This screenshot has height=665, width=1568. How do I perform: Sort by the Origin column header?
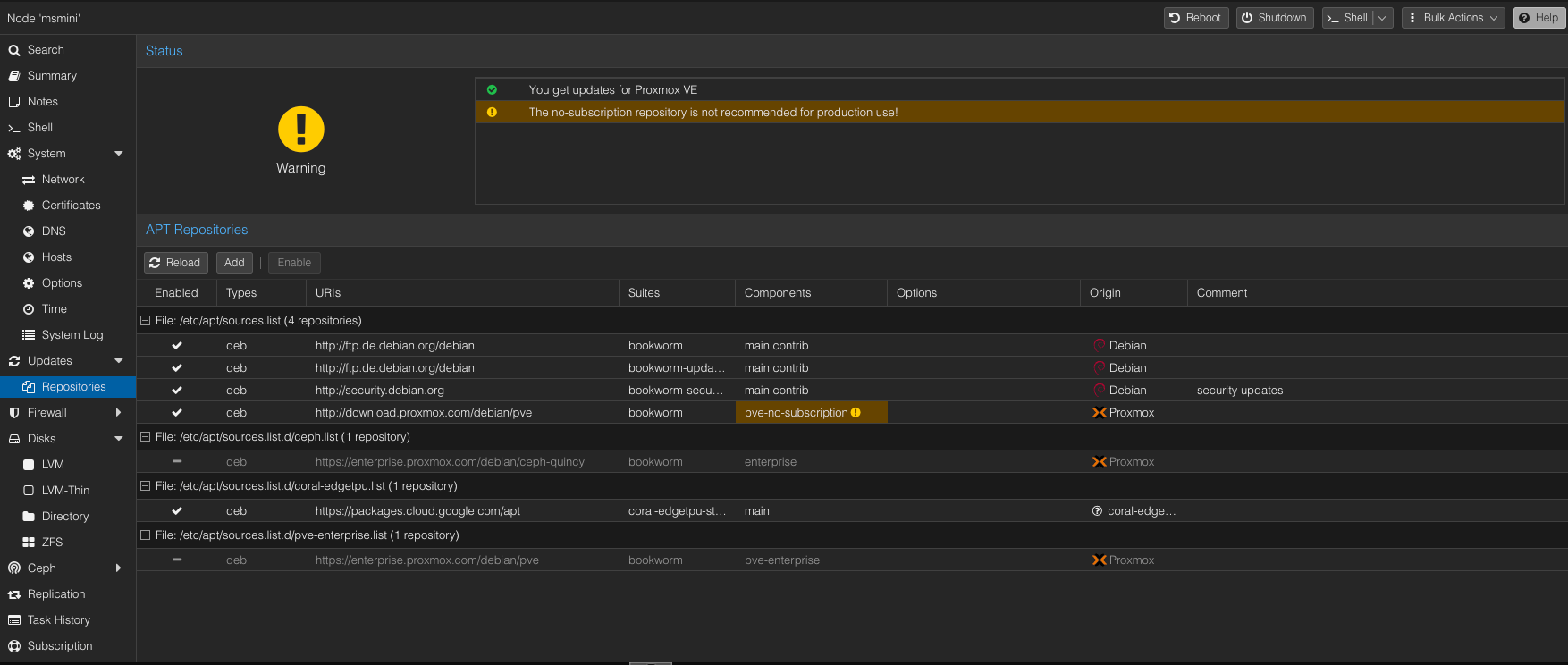coord(1134,293)
